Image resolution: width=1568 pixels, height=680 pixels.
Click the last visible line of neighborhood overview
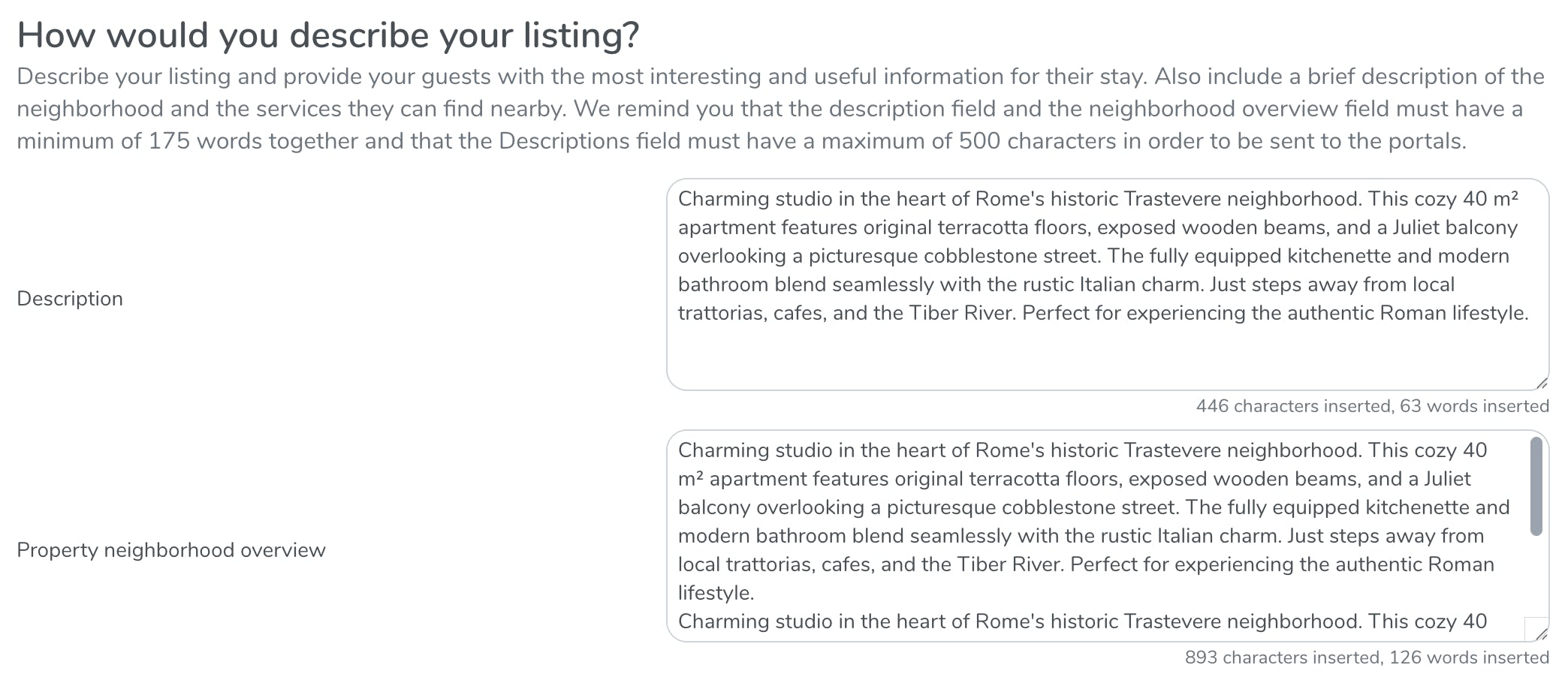pos(1081,621)
